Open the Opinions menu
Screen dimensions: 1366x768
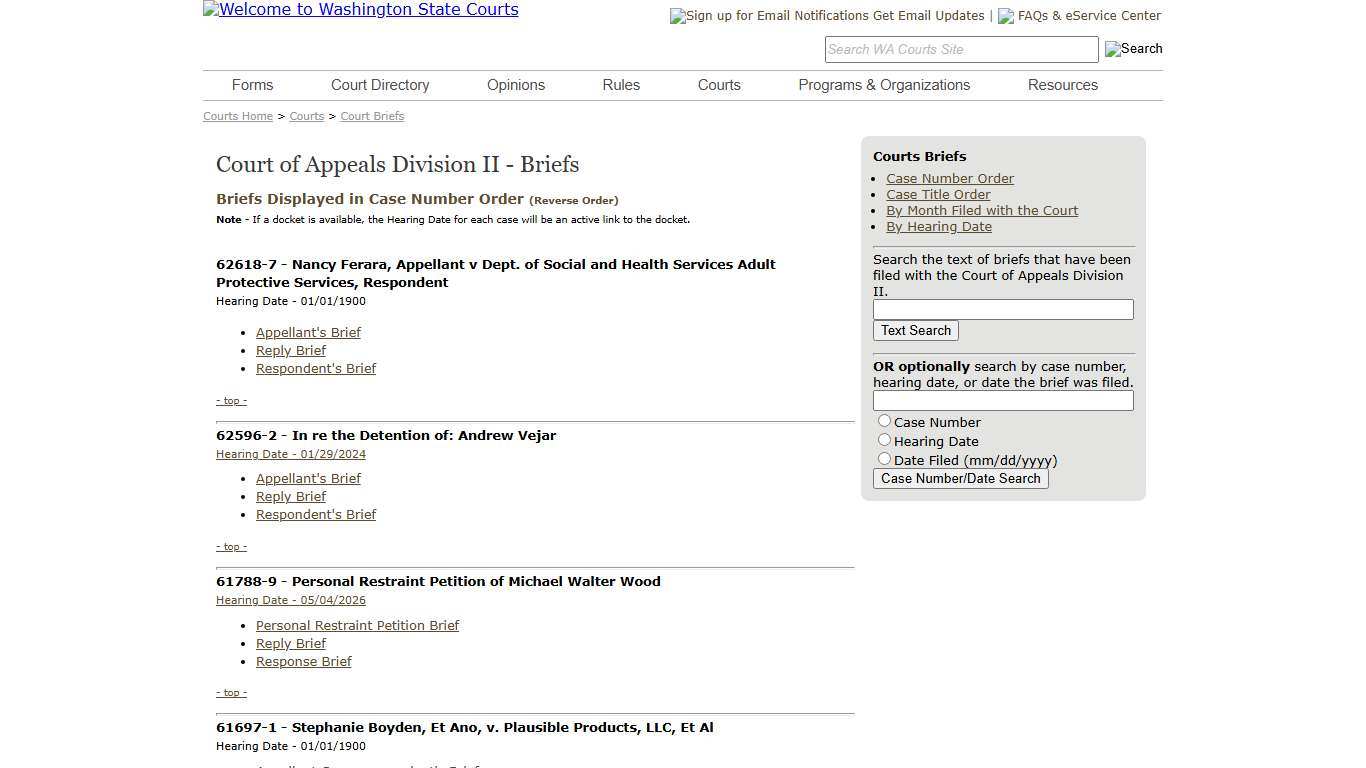click(515, 85)
